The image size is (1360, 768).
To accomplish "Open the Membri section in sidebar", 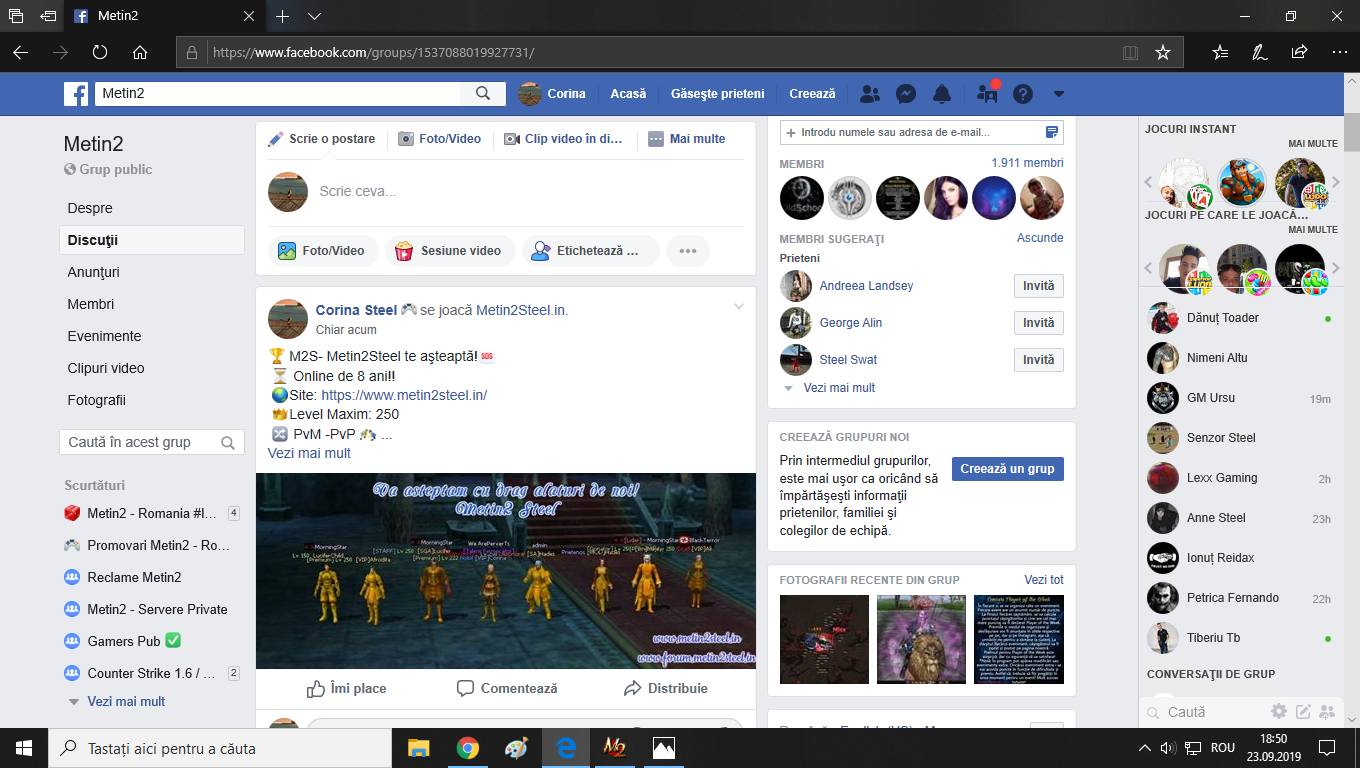I will tap(91, 304).
